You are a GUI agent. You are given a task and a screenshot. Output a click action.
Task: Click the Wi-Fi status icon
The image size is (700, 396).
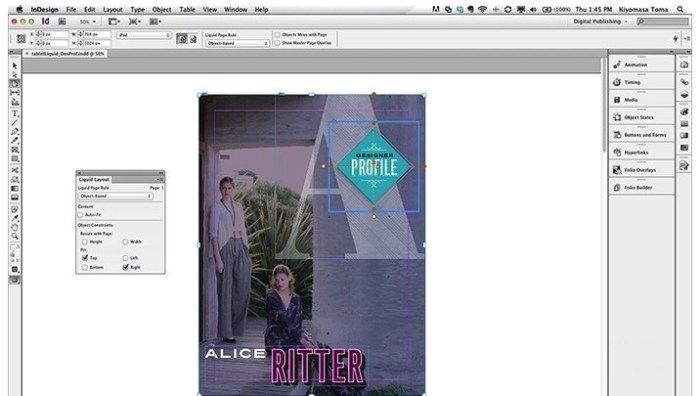click(482, 9)
